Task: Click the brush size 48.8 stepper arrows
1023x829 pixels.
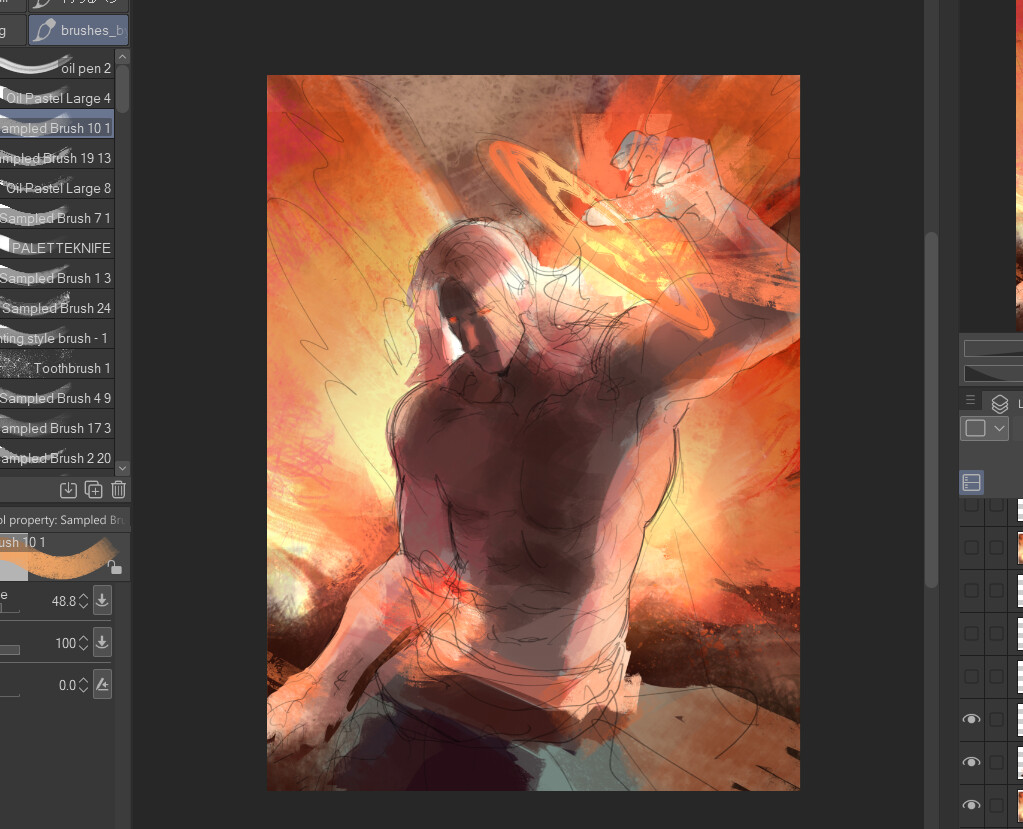Action: pyautogui.click(x=84, y=601)
